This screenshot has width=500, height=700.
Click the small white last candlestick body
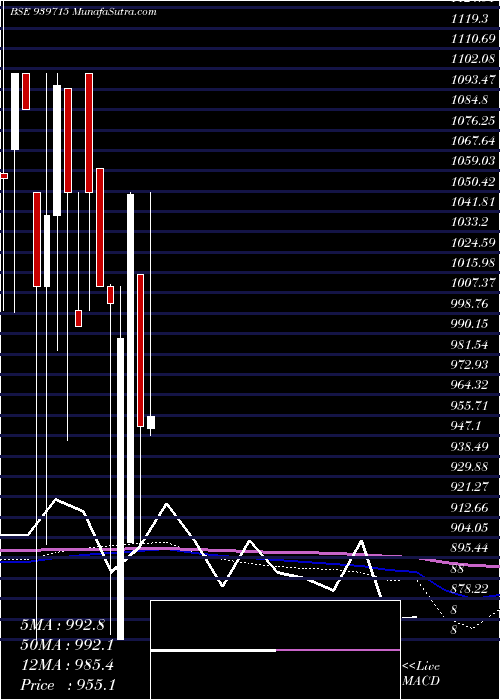151,422
